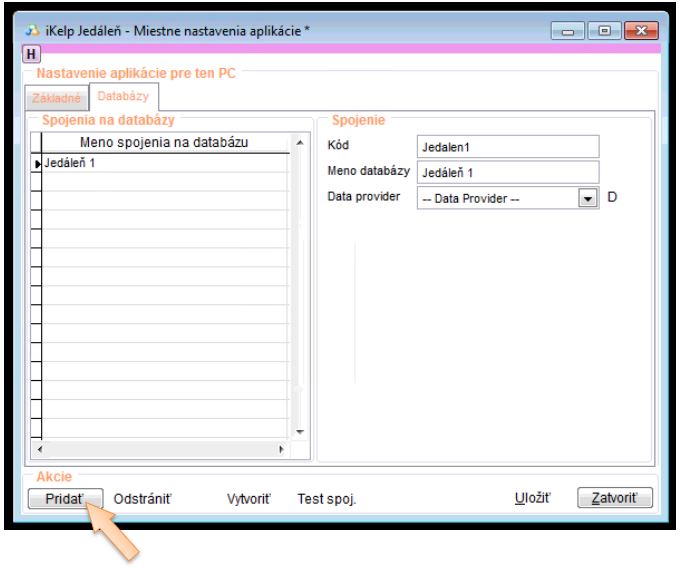Click the horizontal scroll left arrow
This screenshot has height=569, width=689.
41,450
